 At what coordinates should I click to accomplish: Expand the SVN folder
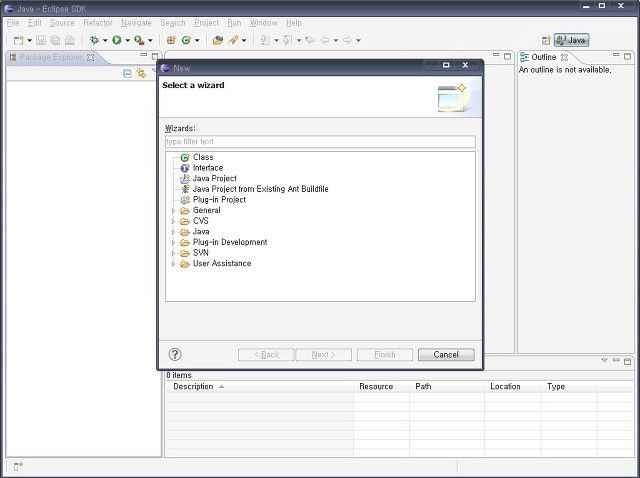pos(173,253)
